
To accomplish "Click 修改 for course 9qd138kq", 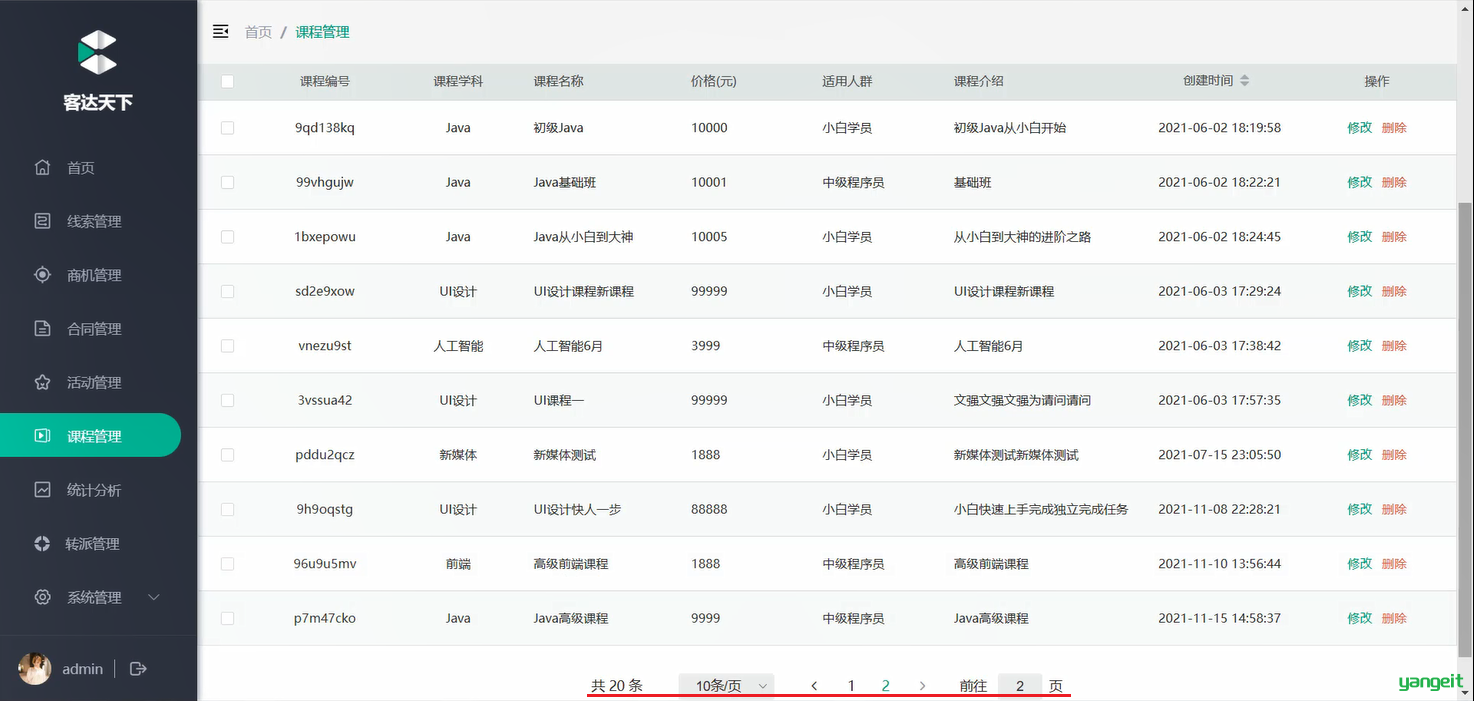I will coord(1359,128).
